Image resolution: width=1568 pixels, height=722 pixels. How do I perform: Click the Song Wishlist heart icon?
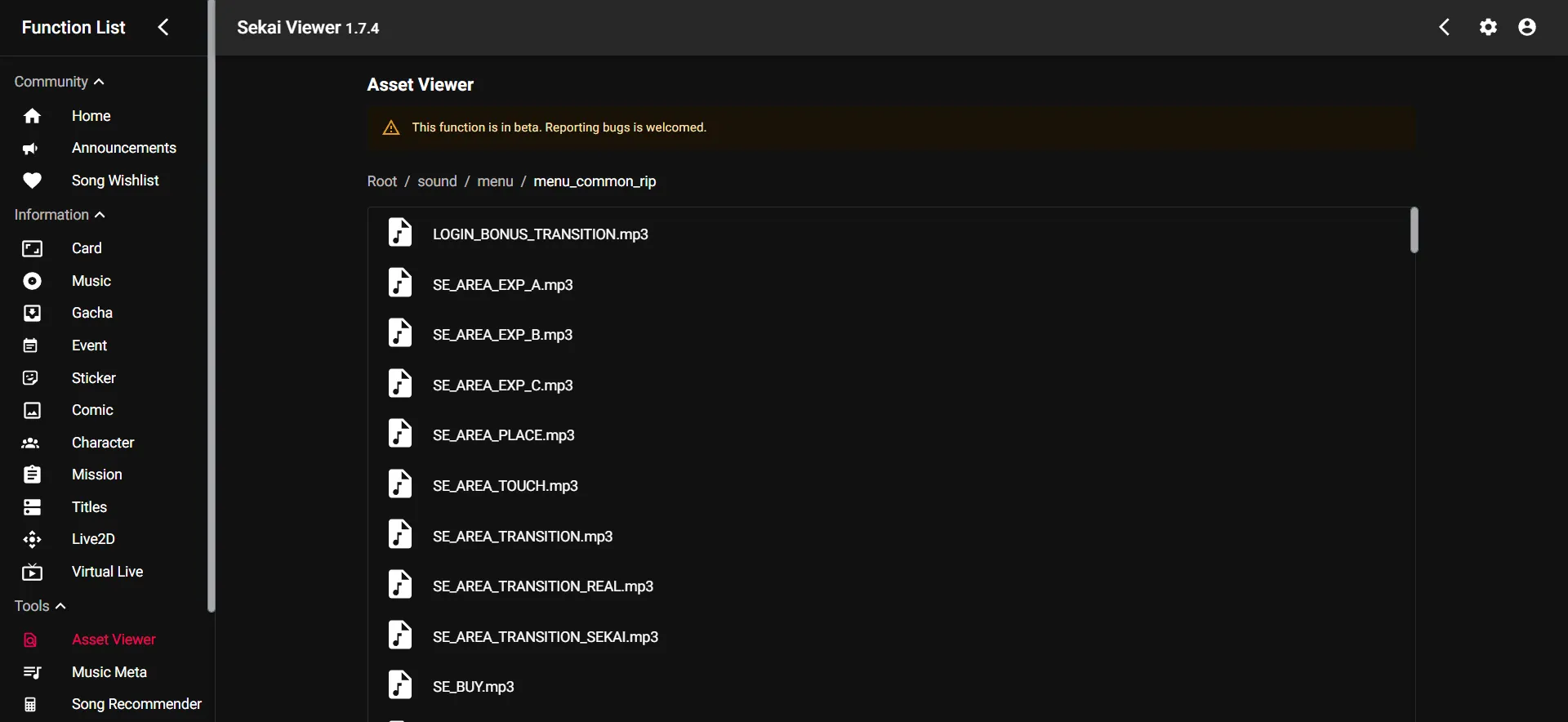point(32,180)
